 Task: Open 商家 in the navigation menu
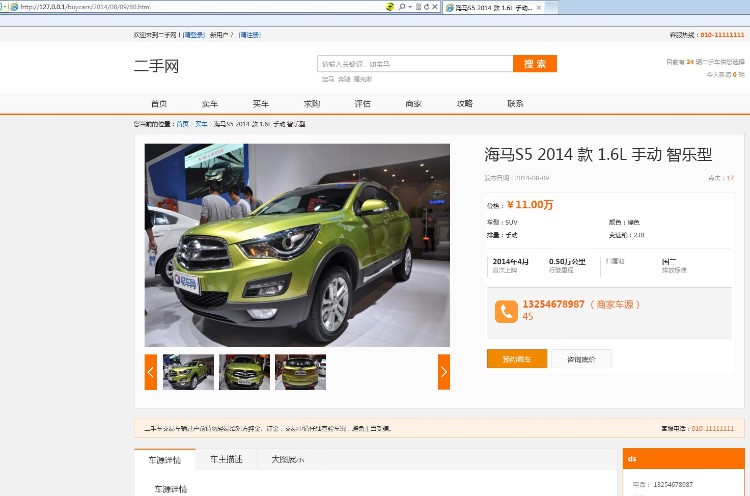point(413,103)
